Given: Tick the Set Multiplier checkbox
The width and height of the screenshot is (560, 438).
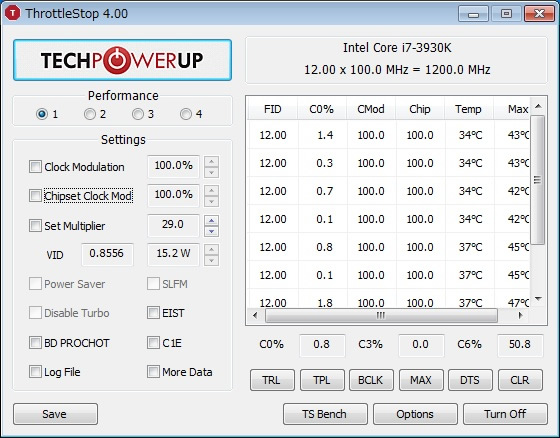Looking at the screenshot, I should pos(35,225).
